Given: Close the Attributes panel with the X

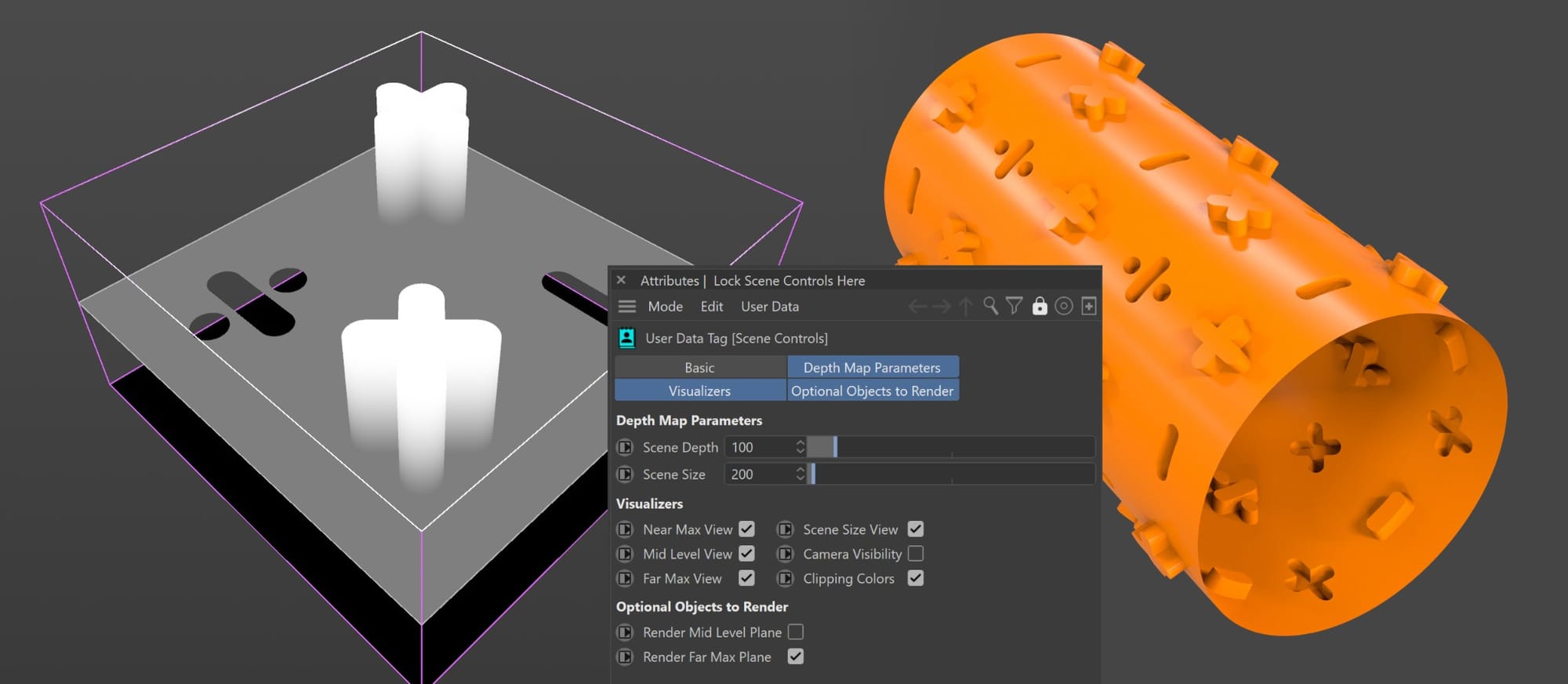Looking at the screenshot, I should pyautogui.click(x=621, y=280).
